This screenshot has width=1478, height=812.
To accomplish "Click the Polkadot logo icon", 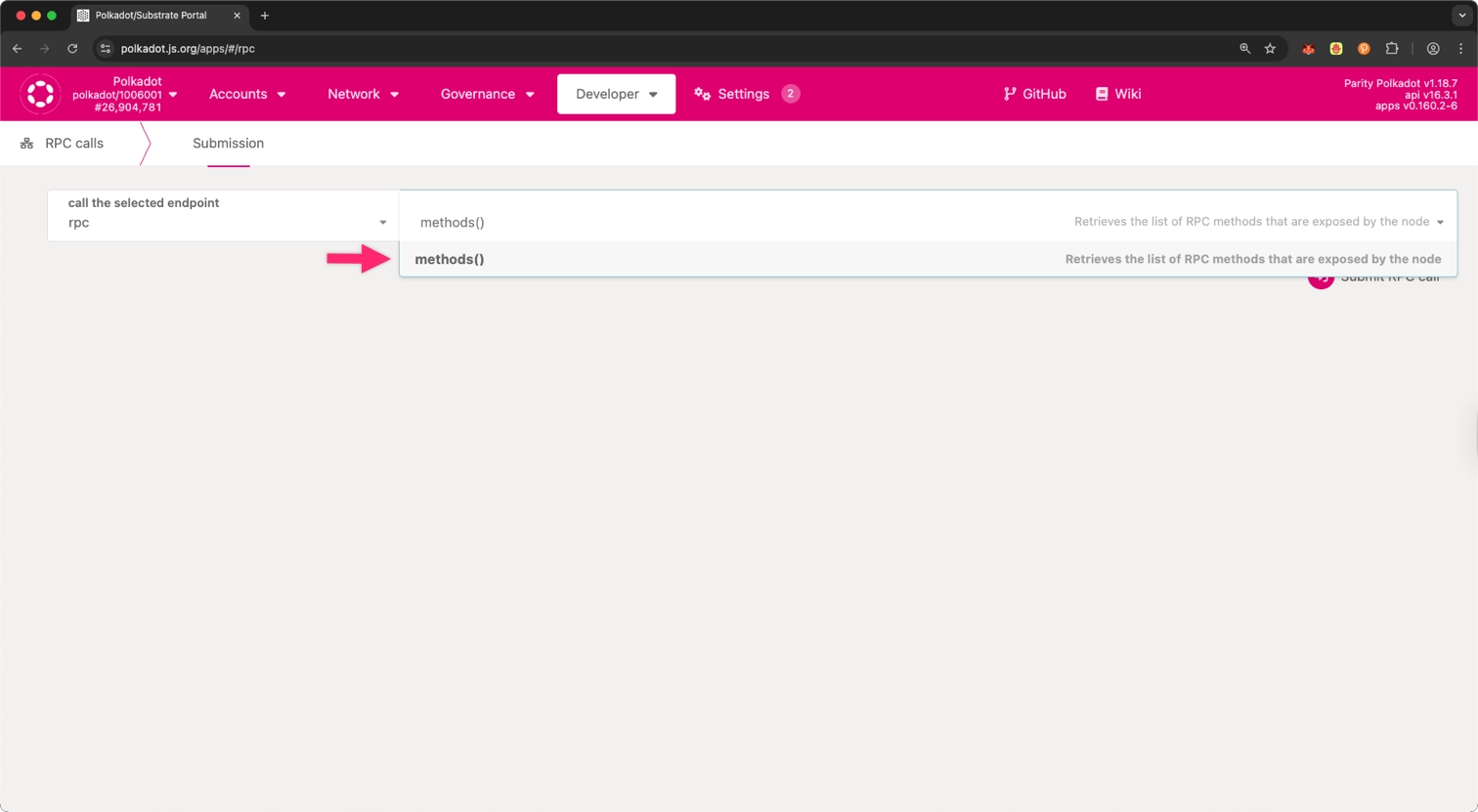I will point(40,94).
